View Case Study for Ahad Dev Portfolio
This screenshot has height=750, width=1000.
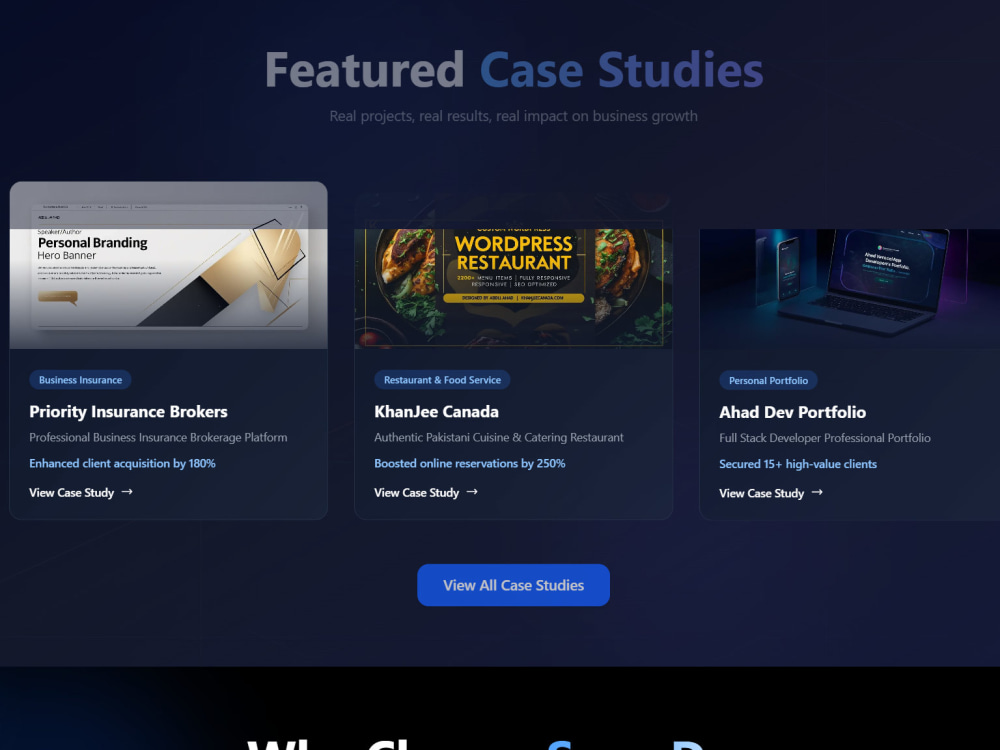point(771,493)
